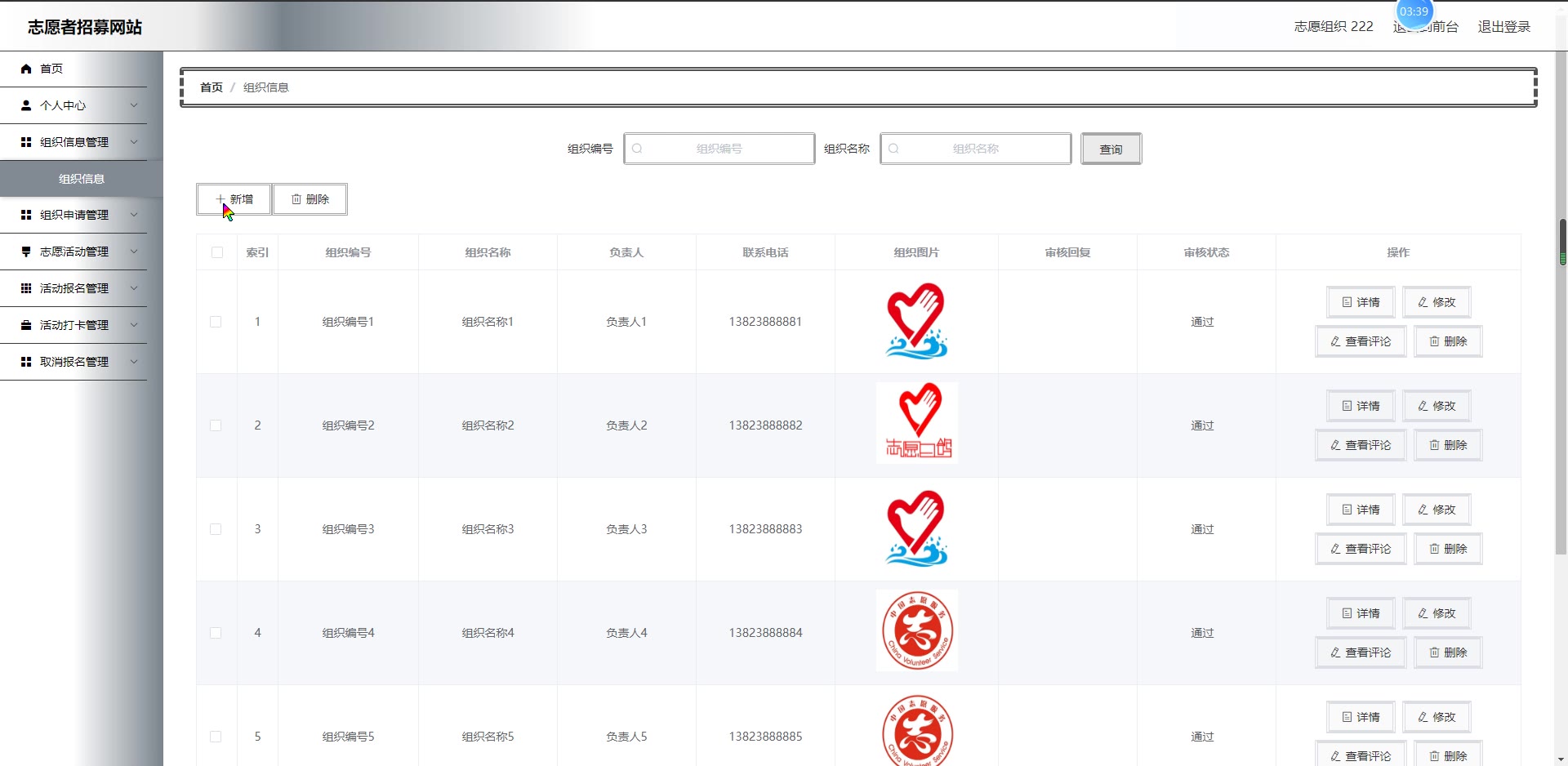The height and width of the screenshot is (766, 1568).
Task: Select checkbox for row 组织编号3
Action: tap(216, 529)
